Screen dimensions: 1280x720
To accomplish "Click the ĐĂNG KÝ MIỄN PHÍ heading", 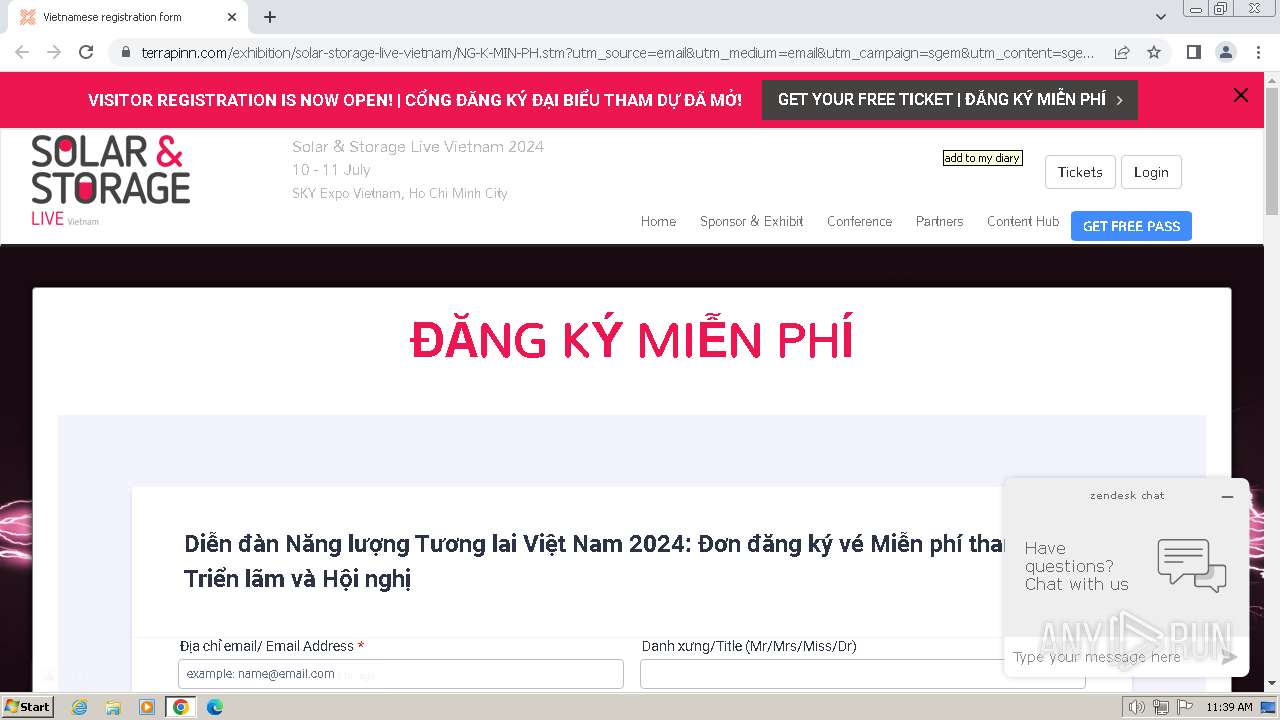I will click(x=631, y=340).
